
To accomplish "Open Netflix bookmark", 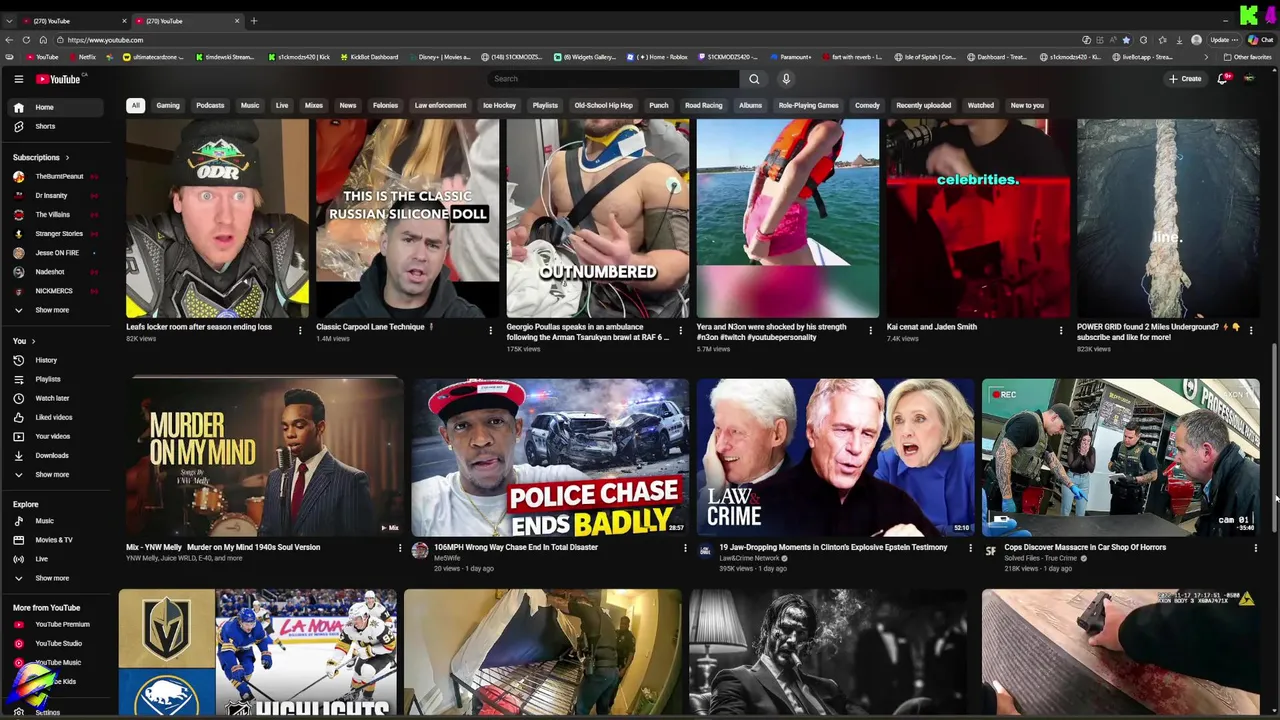I will pos(82,57).
